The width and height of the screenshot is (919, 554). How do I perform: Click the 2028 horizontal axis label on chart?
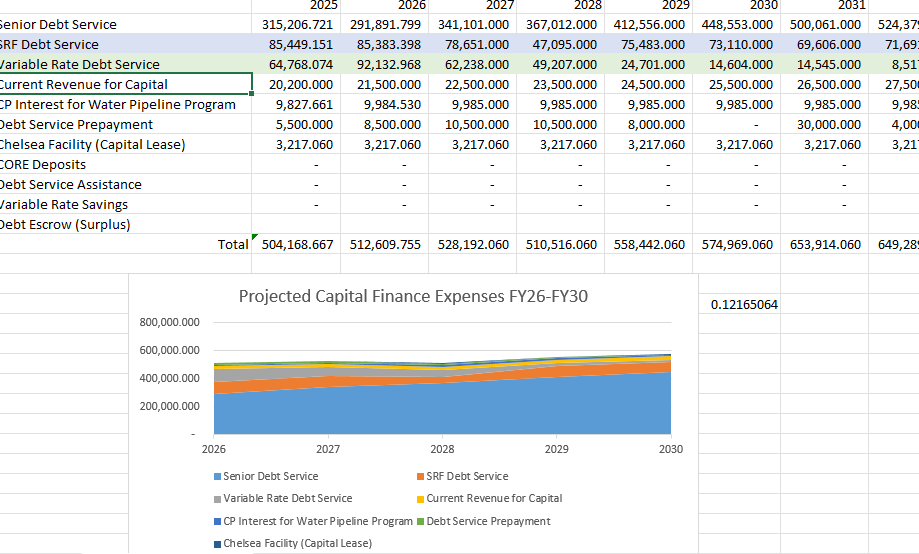[442, 449]
